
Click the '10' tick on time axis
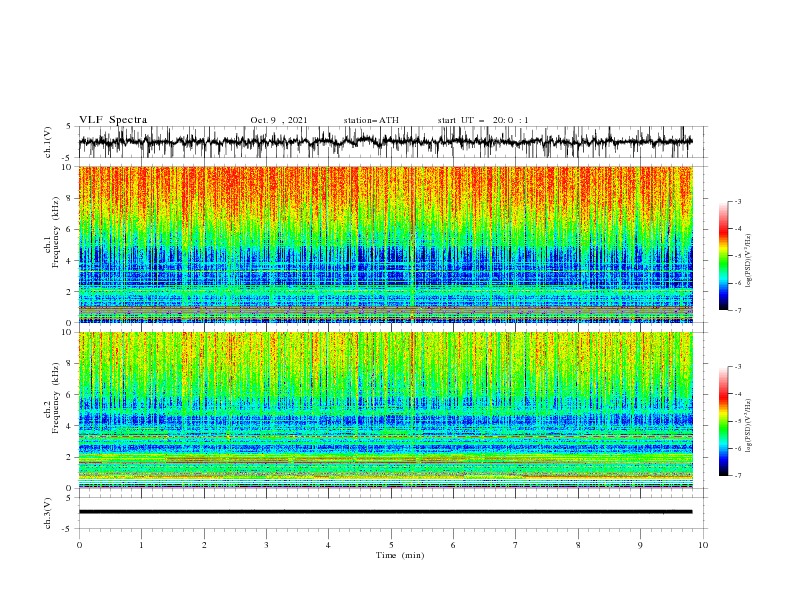coord(703,545)
